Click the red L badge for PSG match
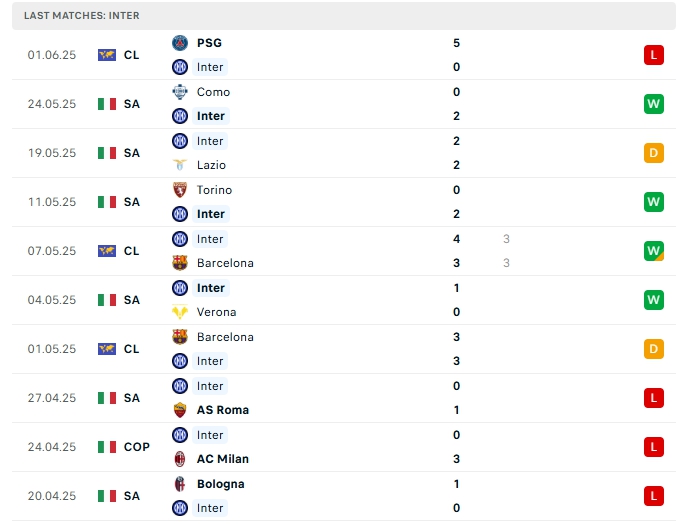 [x=654, y=55]
